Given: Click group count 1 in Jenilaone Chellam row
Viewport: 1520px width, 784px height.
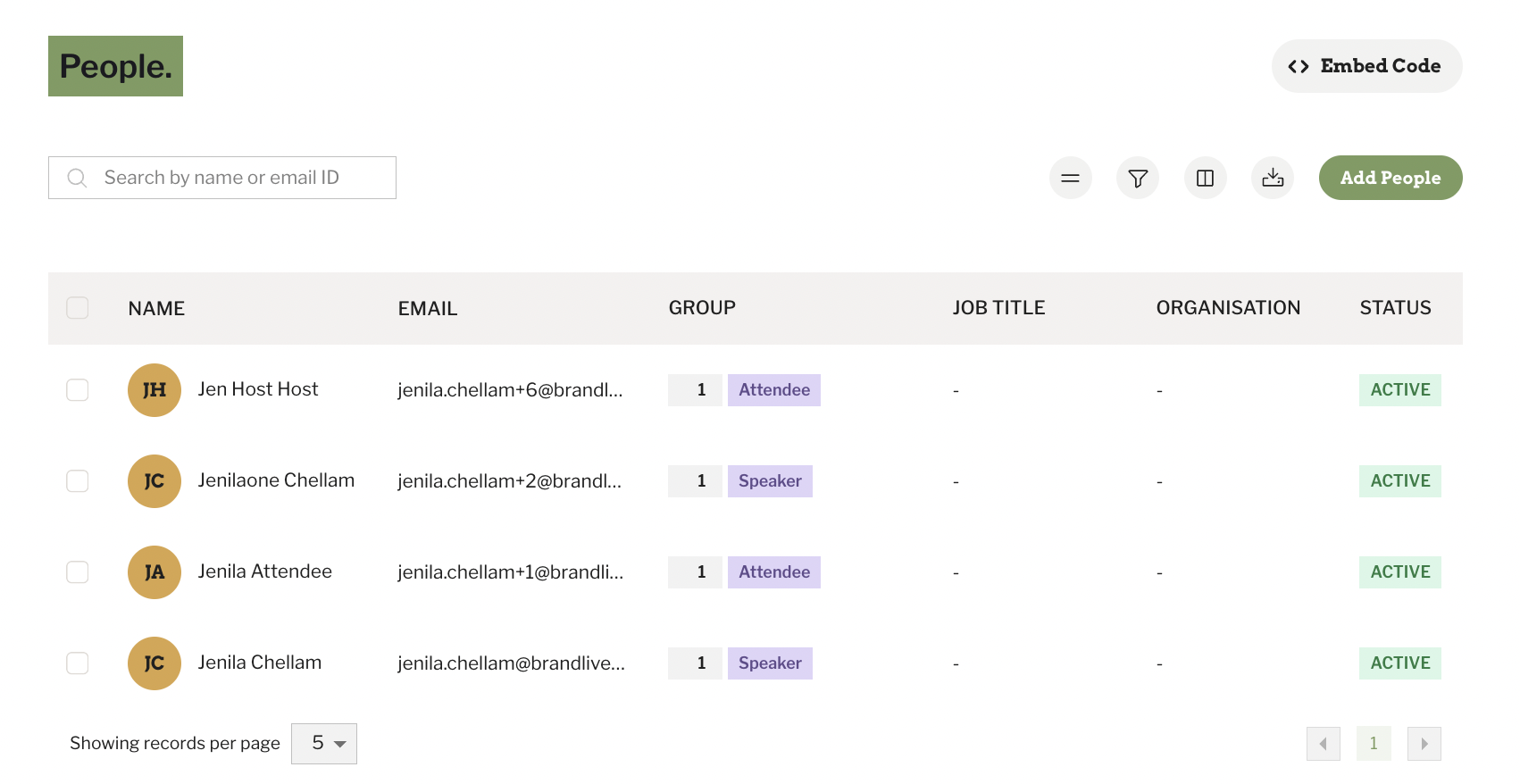Looking at the screenshot, I should pyautogui.click(x=695, y=481).
